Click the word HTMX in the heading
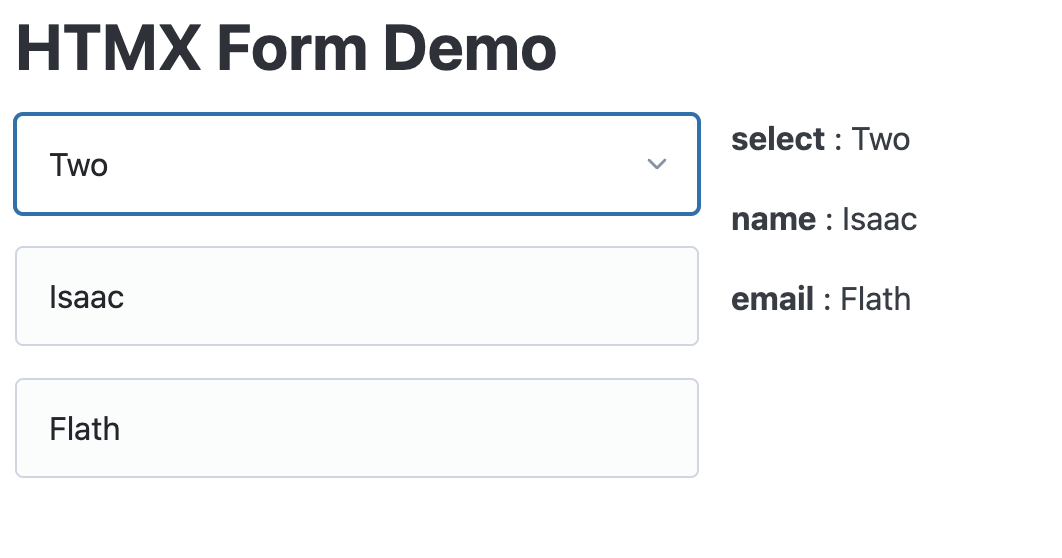 pyautogui.click(x=109, y=49)
